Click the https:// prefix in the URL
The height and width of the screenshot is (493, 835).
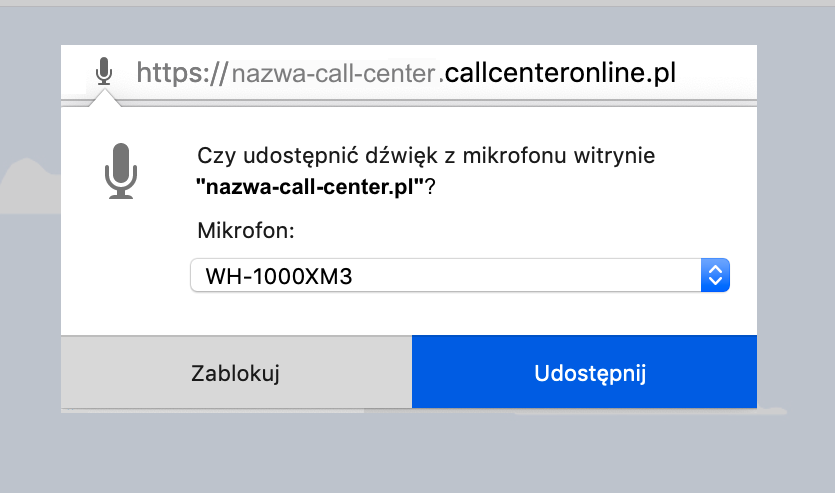(x=182, y=72)
